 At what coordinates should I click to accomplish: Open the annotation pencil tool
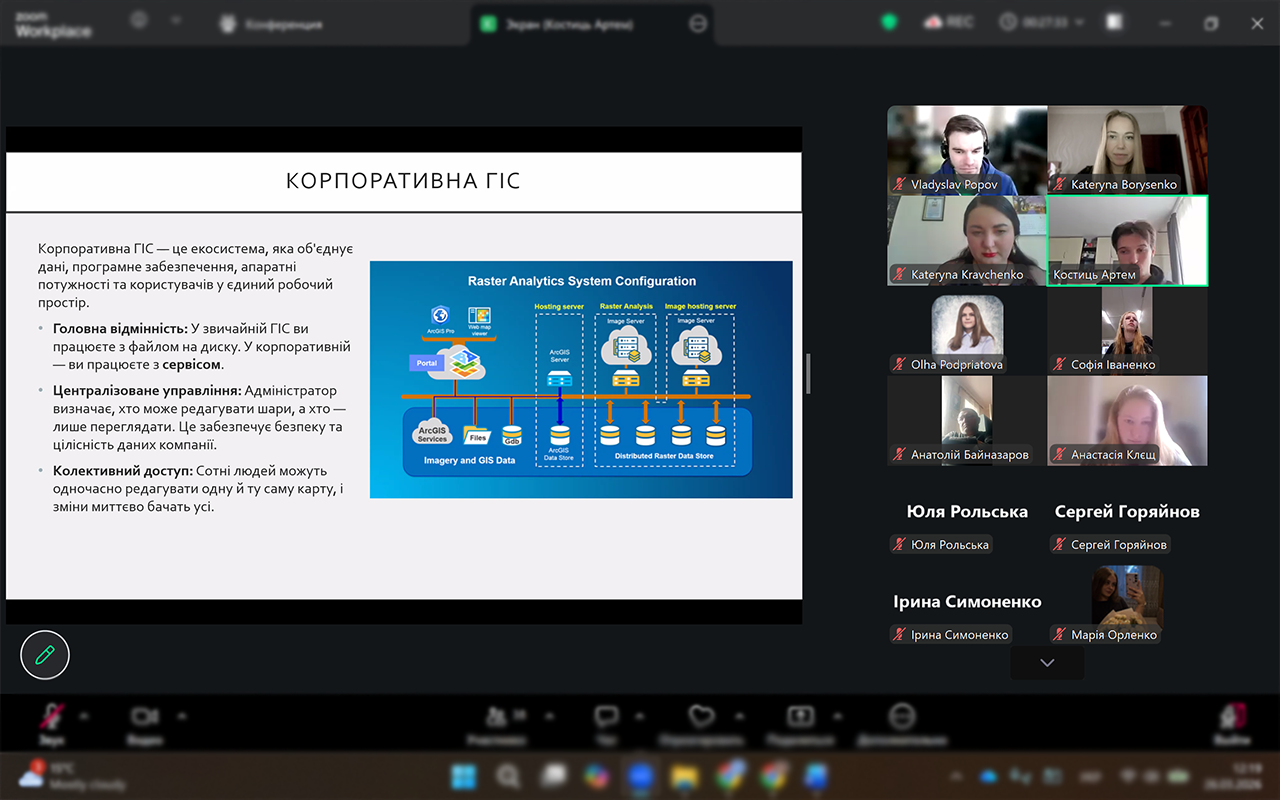[x=45, y=655]
